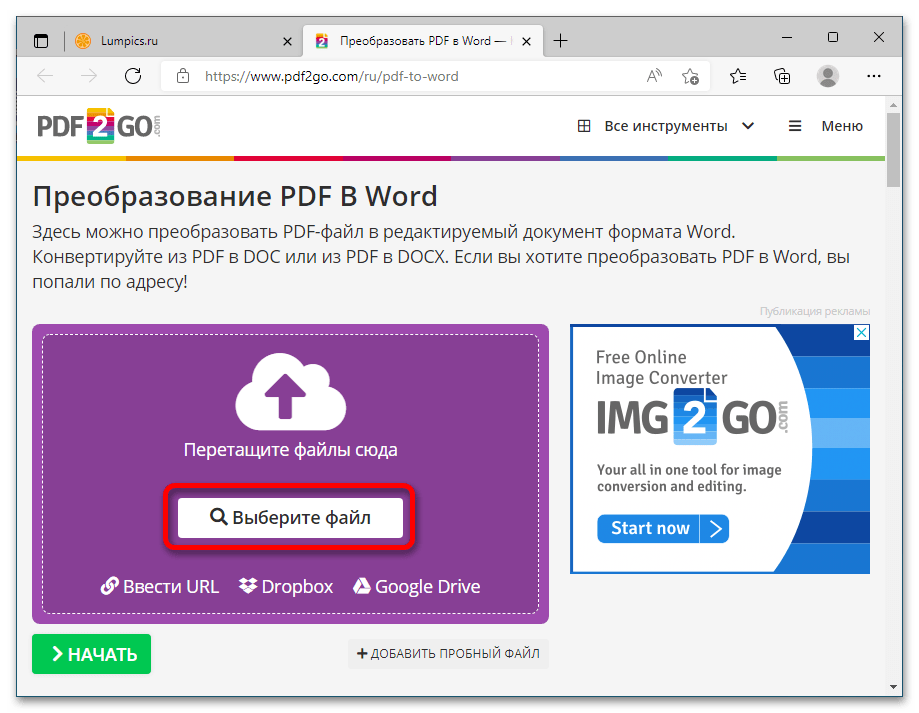This screenshot has width=919, height=713.
Task: Click the 'Преобразование PDF В Word' heading
Action: click(235, 196)
